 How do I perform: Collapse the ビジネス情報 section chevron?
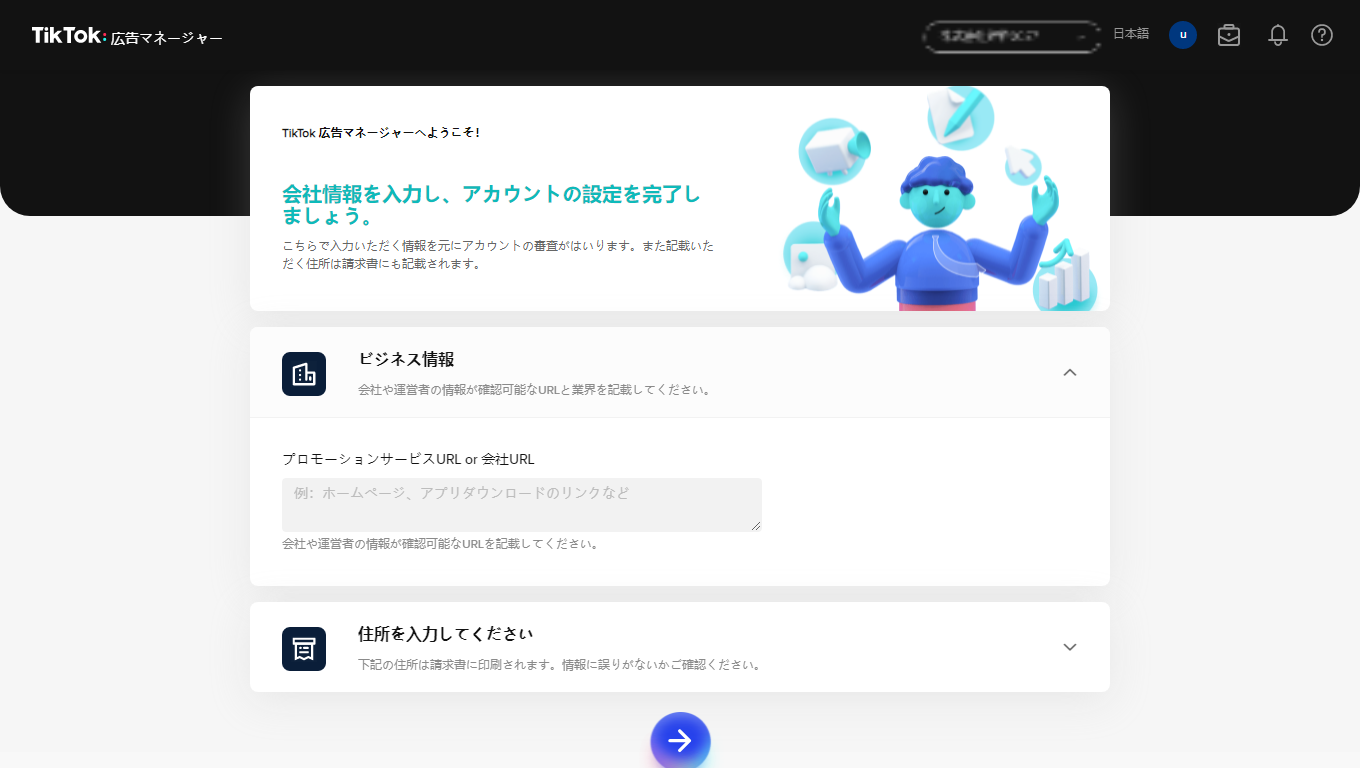click(x=1070, y=372)
